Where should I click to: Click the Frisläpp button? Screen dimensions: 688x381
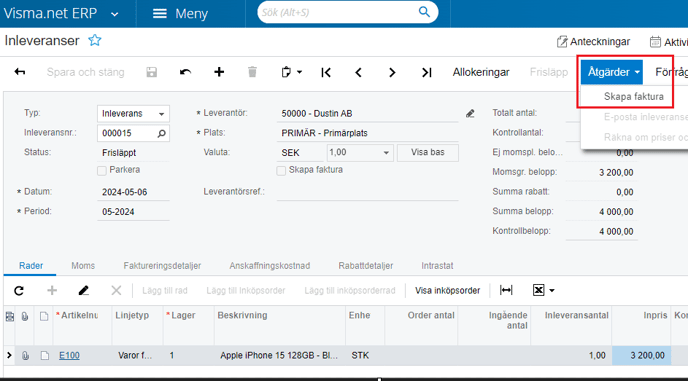549,72
